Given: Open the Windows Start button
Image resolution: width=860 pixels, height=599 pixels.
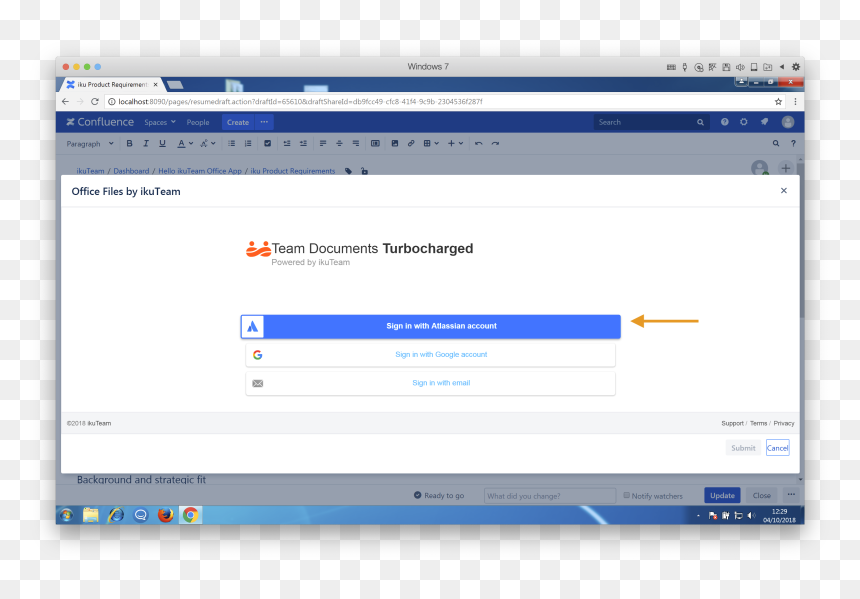Looking at the screenshot, I should click(x=66, y=515).
